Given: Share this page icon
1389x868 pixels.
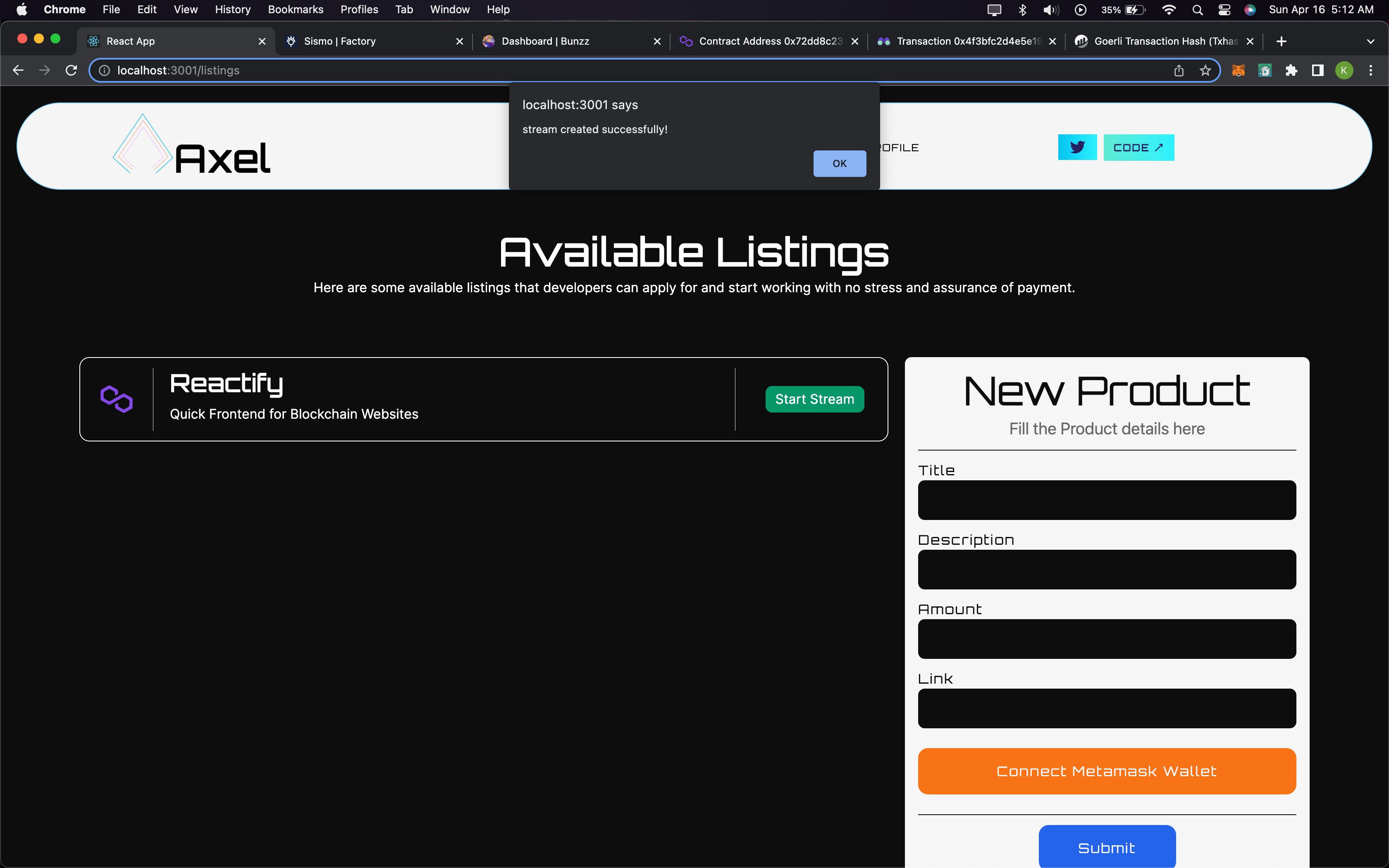Looking at the screenshot, I should (1179, 70).
